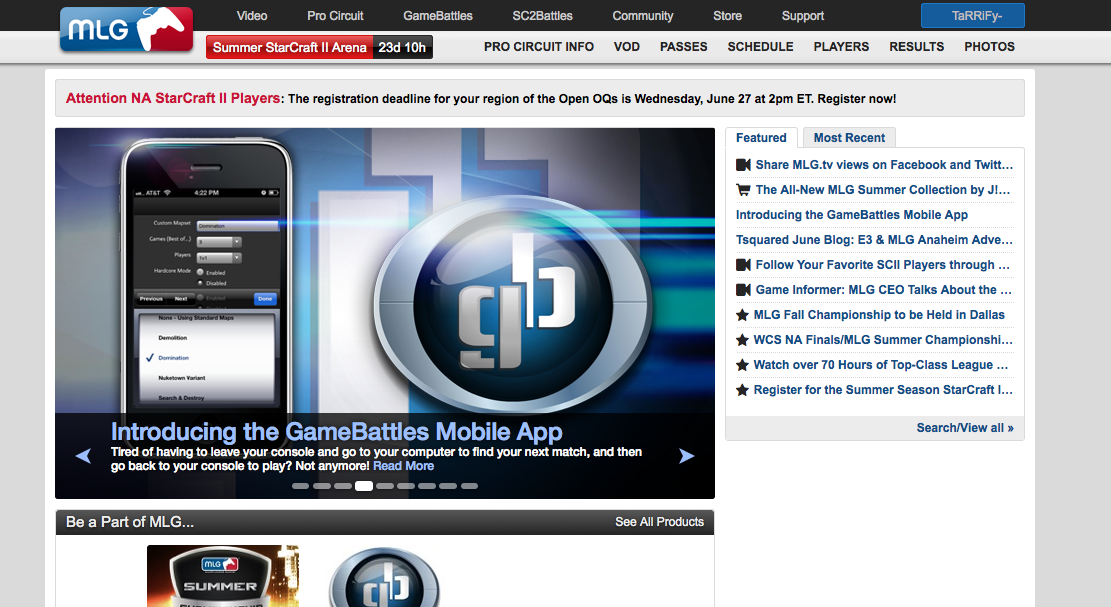This screenshot has height=607, width=1111.
Task: Open All-New MLG Summer Collection article
Action: click(883, 190)
